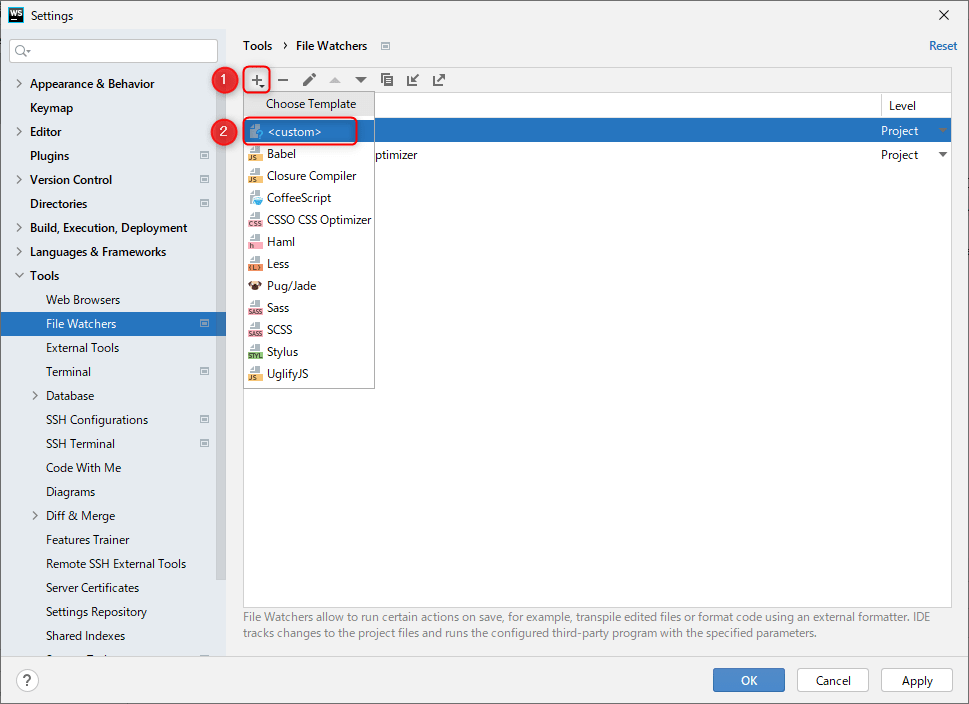969x704 pixels.
Task: Click the WebStorm logo in title bar
Action: tap(16, 15)
